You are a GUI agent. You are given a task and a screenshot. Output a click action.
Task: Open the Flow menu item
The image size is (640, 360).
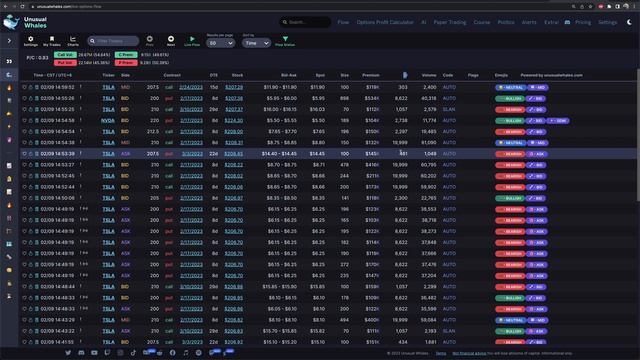pos(343,22)
